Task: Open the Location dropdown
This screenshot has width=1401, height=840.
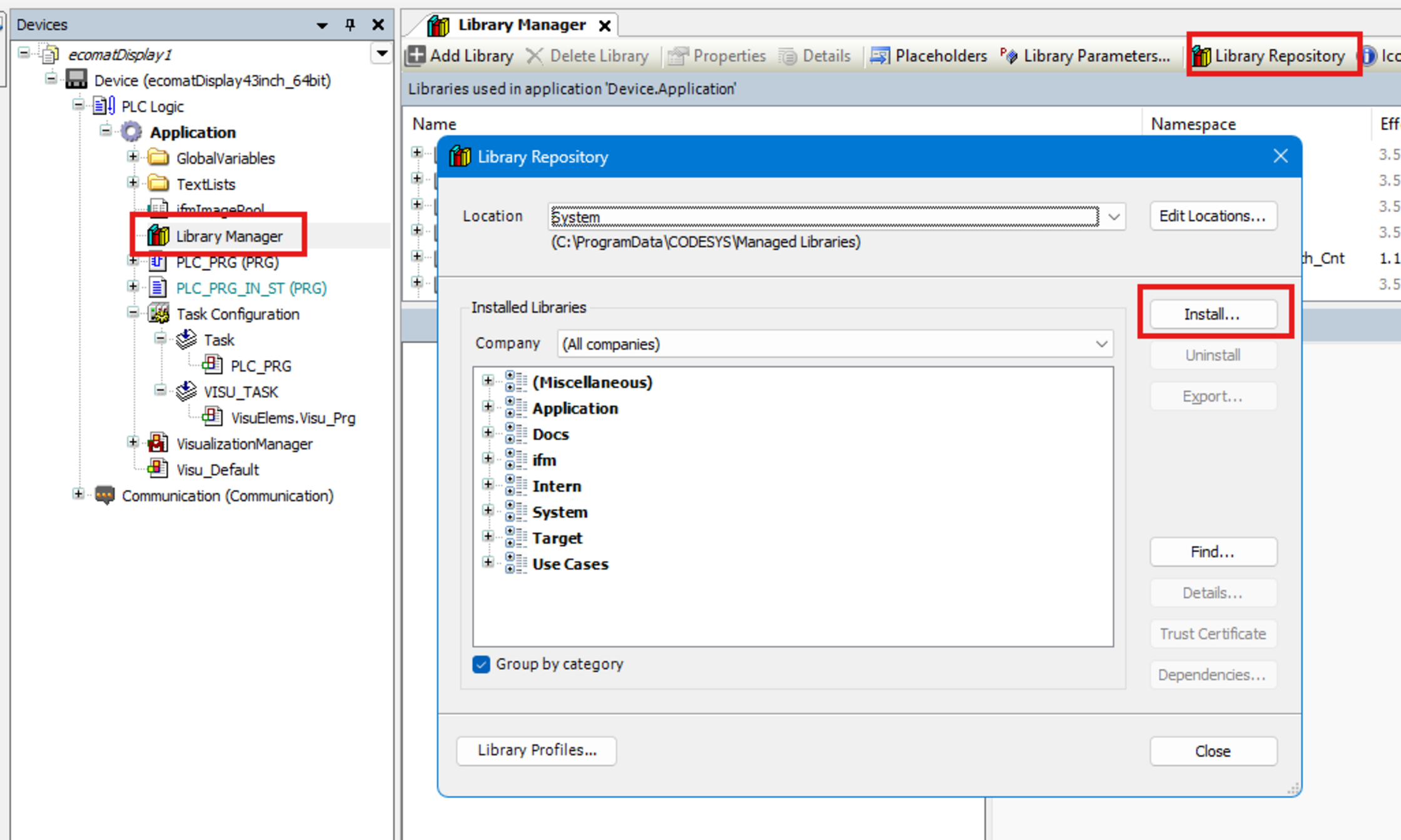Action: (1114, 216)
